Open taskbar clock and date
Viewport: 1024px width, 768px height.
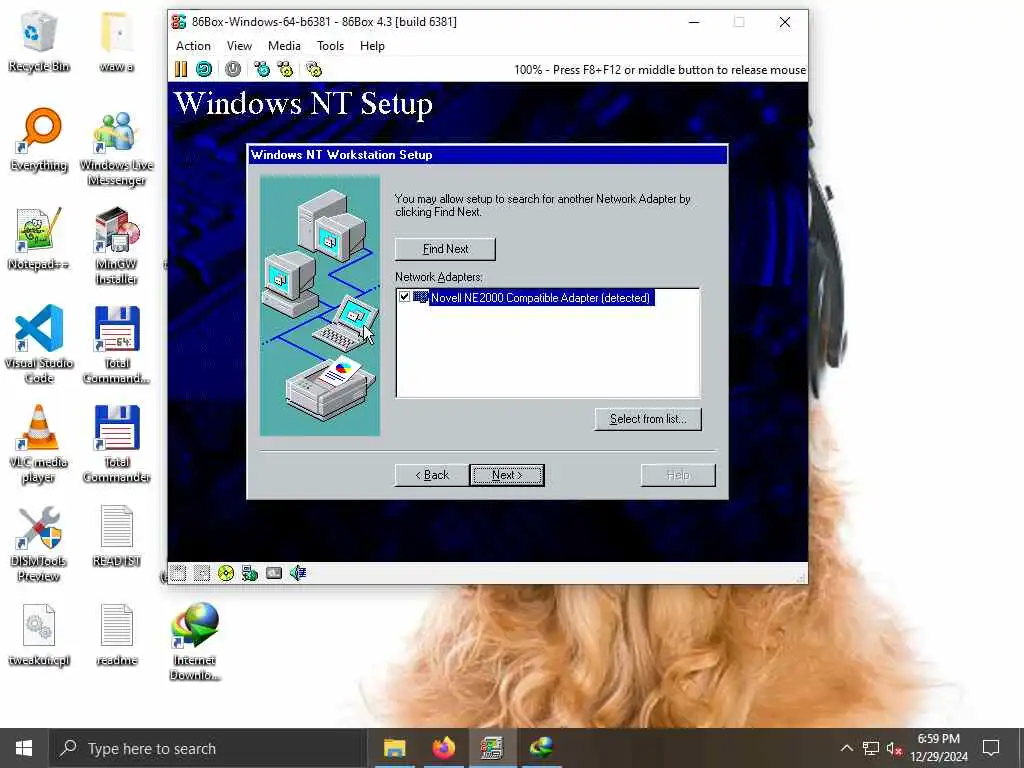[x=939, y=748]
